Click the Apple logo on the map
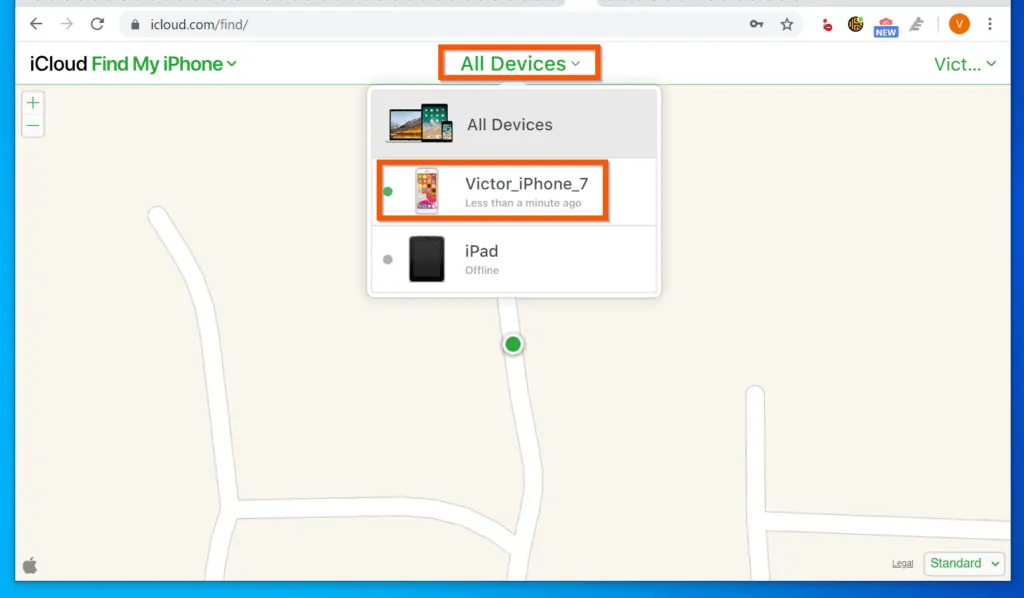This screenshot has height=598, width=1024. pyautogui.click(x=30, y=565)
